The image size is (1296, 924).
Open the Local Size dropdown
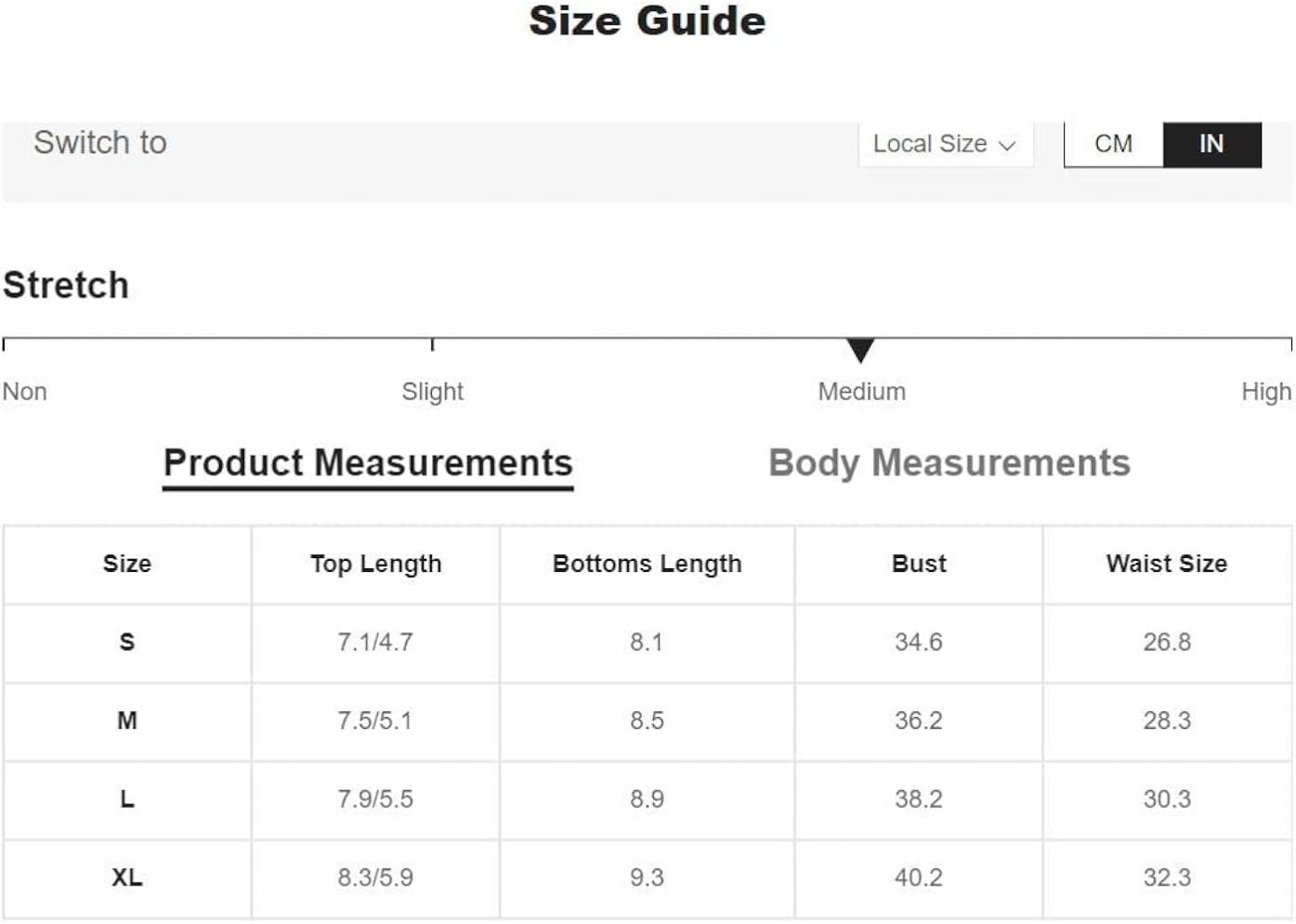(x=945, y=144)
